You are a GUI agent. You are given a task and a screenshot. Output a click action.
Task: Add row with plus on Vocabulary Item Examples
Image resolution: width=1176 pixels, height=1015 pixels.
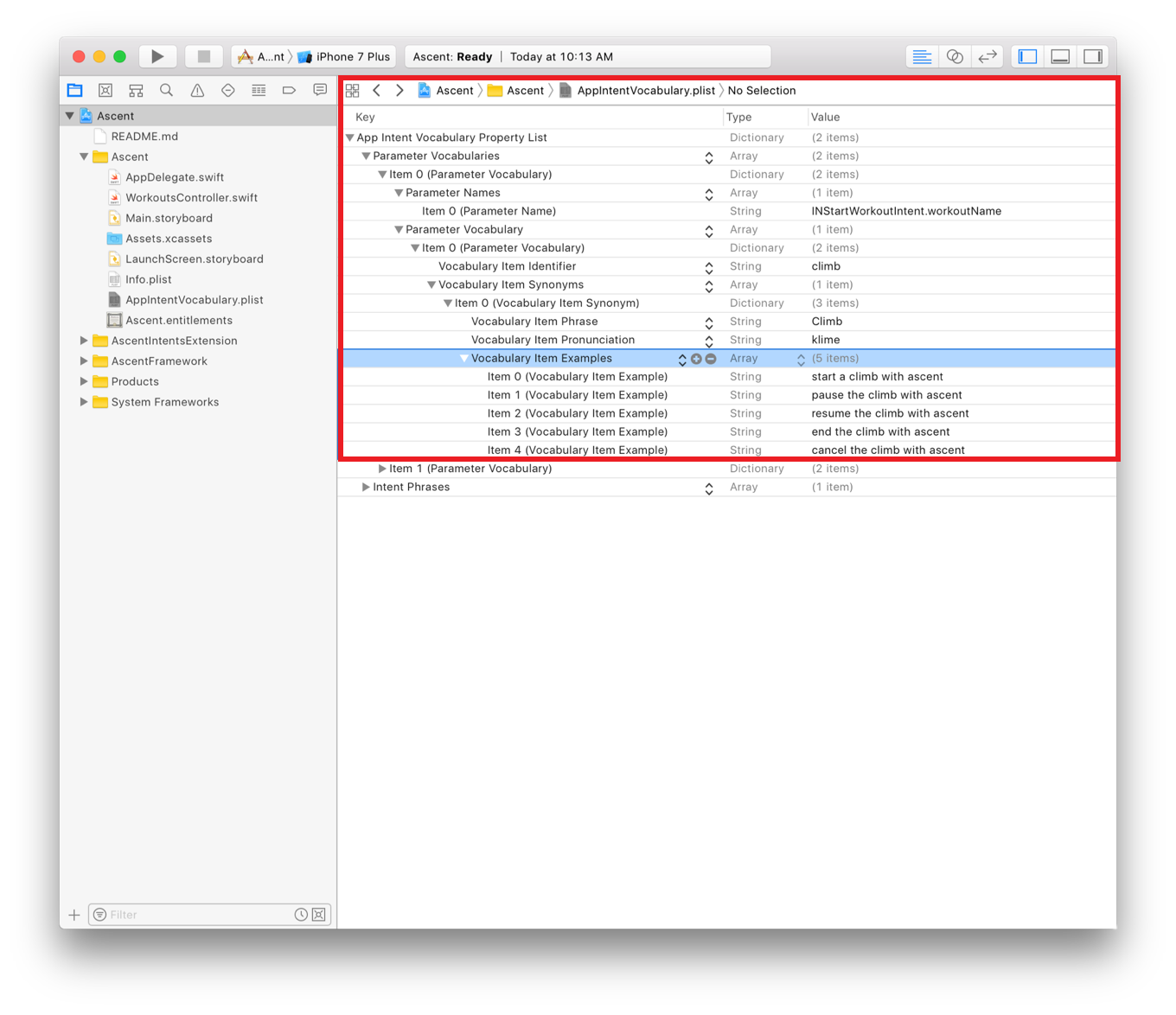click(x=696, y=359)
